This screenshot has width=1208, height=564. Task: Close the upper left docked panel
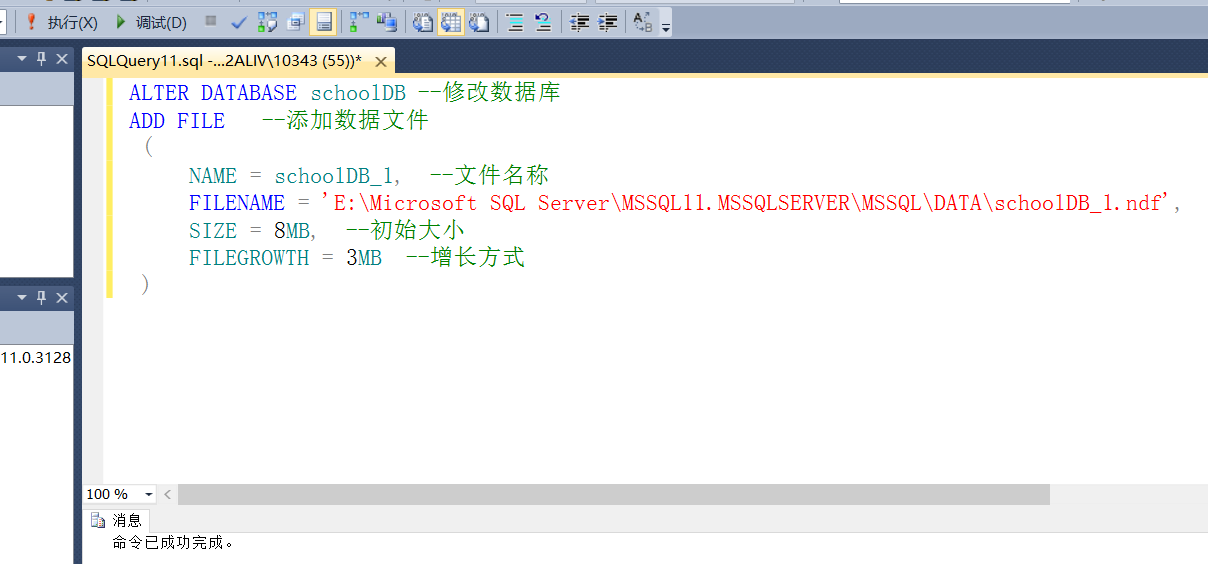(62, 59)
